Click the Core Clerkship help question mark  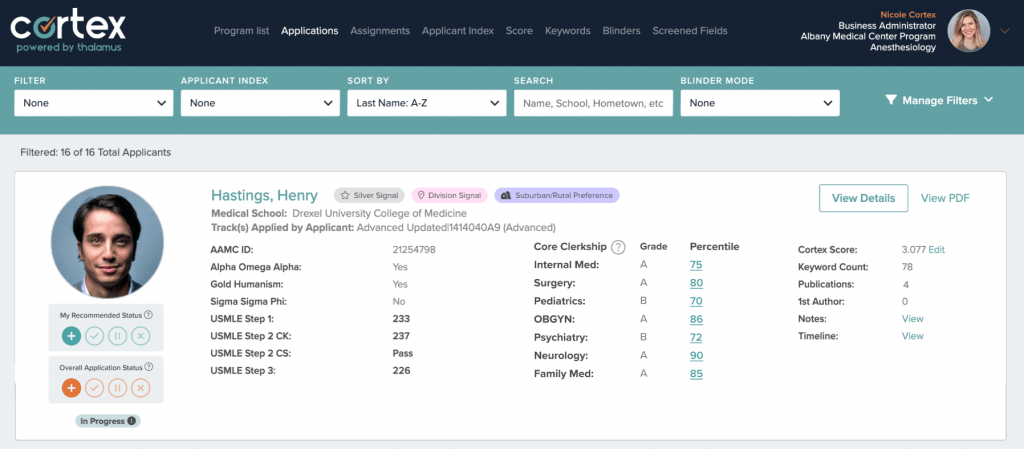(x=618, y=247)
